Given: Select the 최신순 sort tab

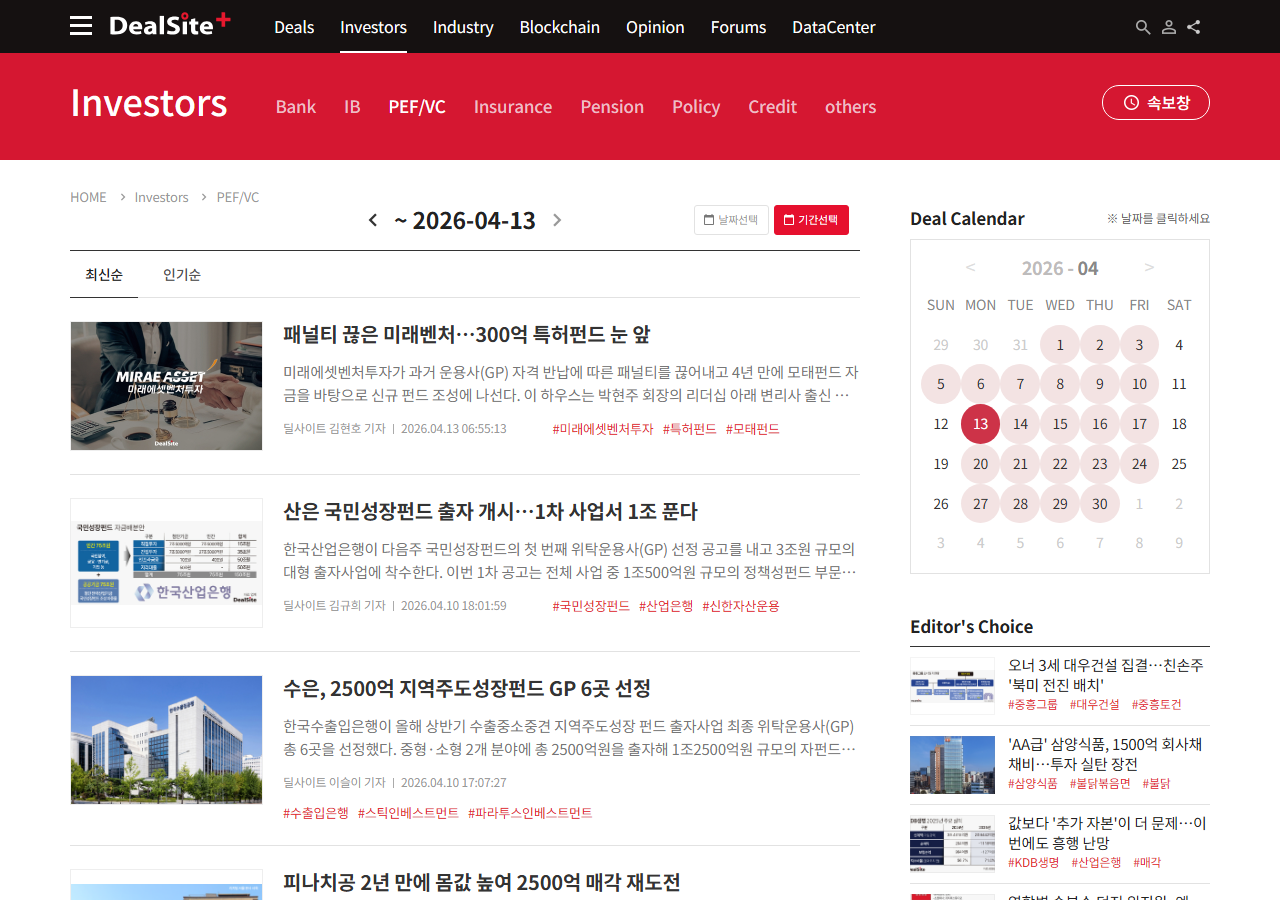Looking at the screenshot, I should (x=104, y=275).
